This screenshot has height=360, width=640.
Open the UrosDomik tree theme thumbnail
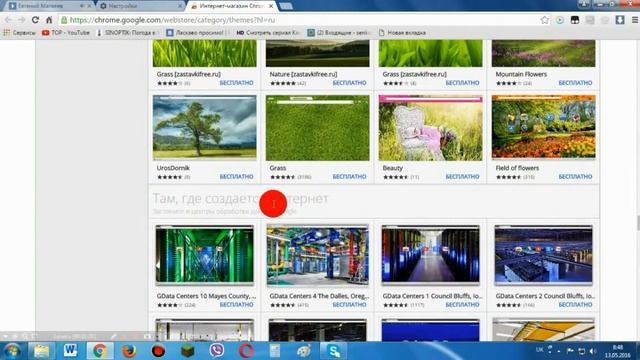(x=204, y=128)
